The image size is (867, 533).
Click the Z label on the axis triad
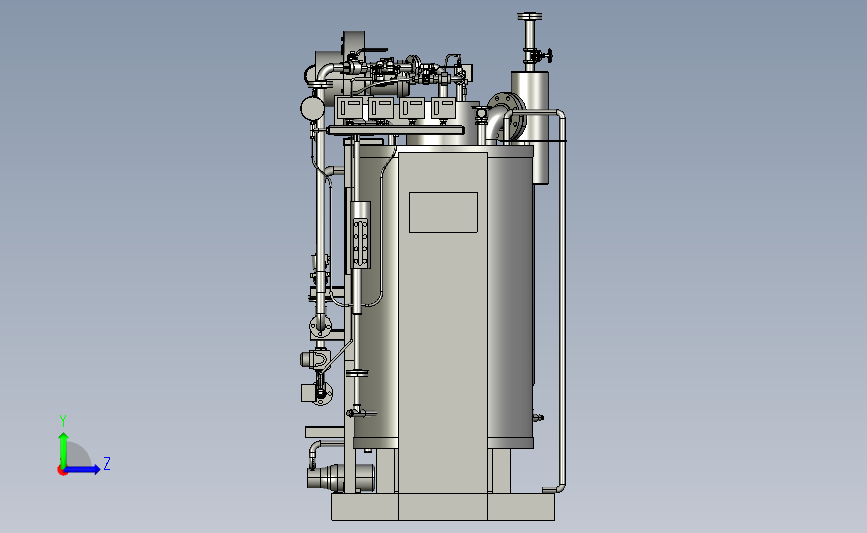pos(107,463)
